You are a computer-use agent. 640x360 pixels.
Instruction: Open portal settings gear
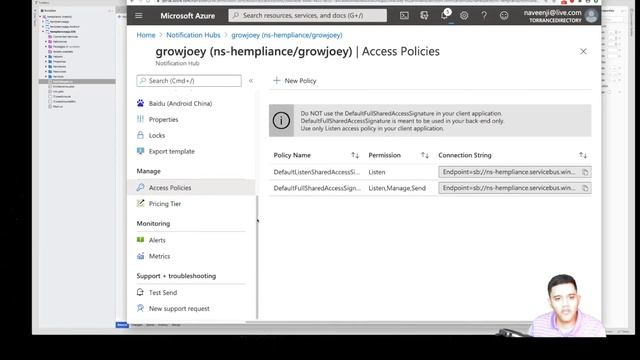[x=464, y=16]
